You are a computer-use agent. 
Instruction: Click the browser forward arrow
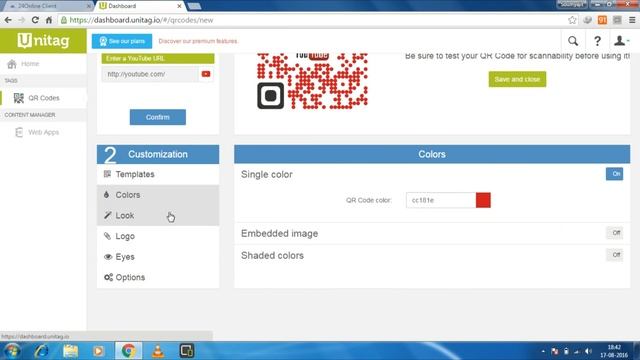click(21, 20)
